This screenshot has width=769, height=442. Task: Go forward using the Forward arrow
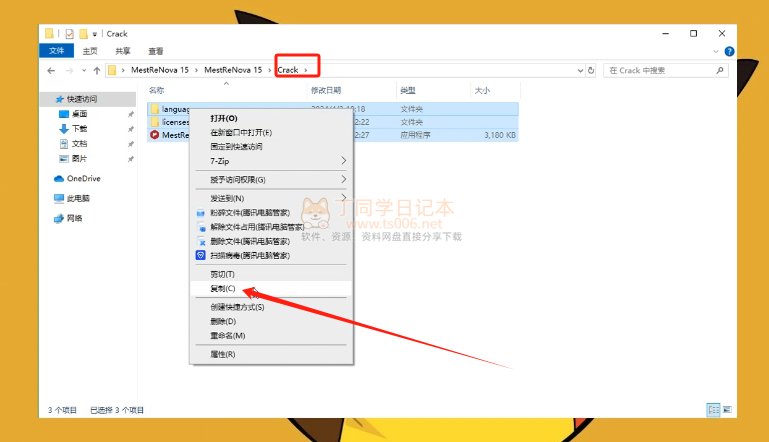[69, 71]
